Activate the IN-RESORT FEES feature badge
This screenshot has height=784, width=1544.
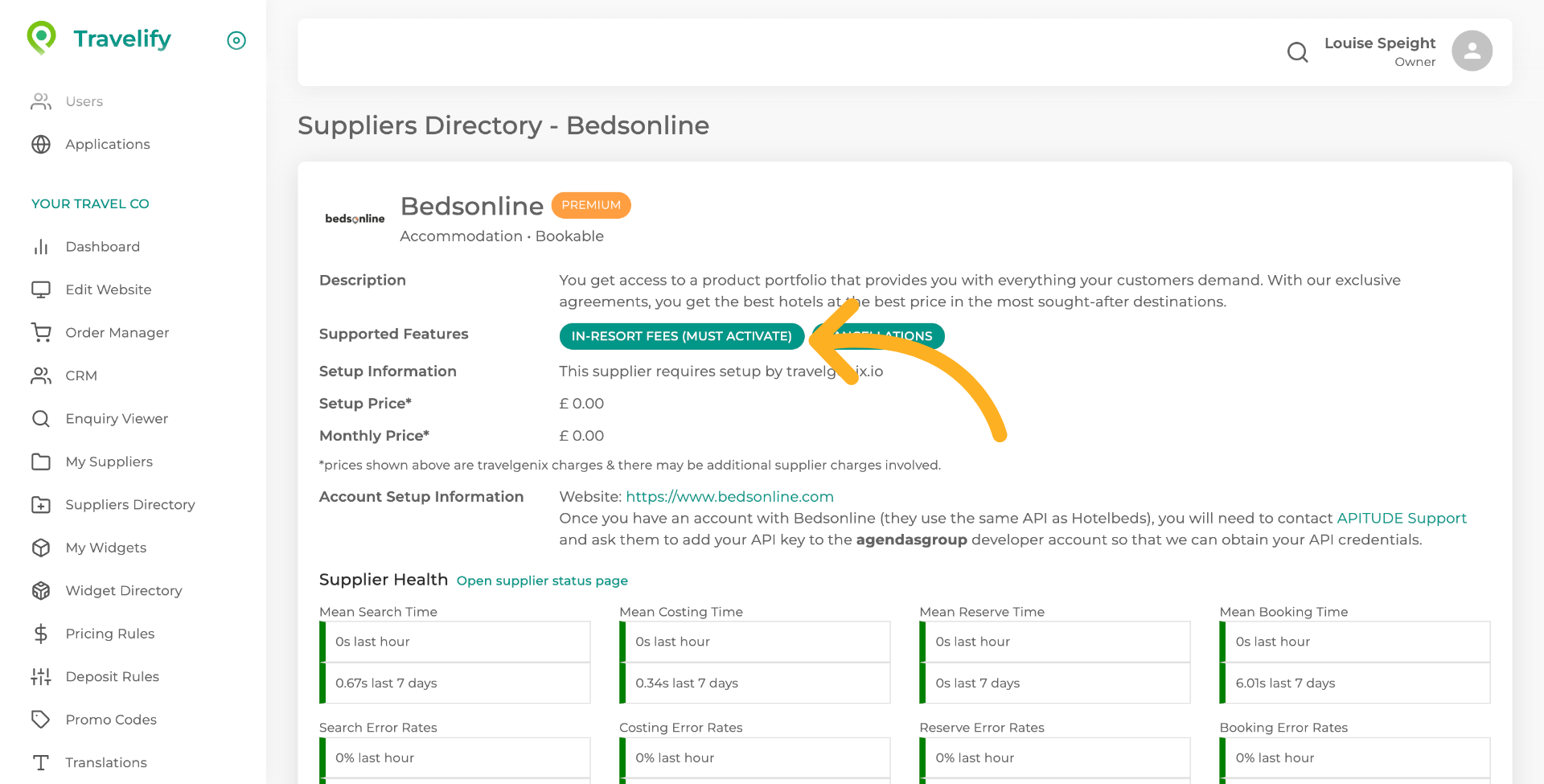click(x=681, y=336)
